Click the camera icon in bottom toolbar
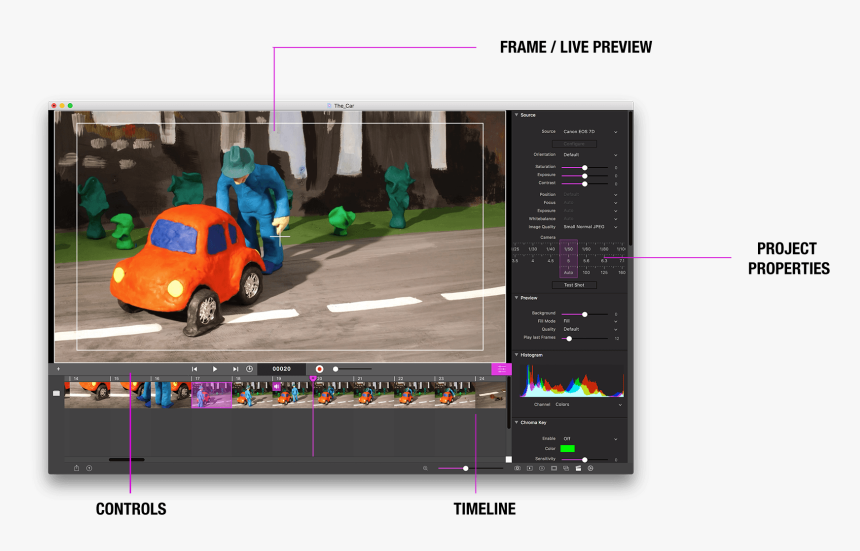 pos(518,468)
